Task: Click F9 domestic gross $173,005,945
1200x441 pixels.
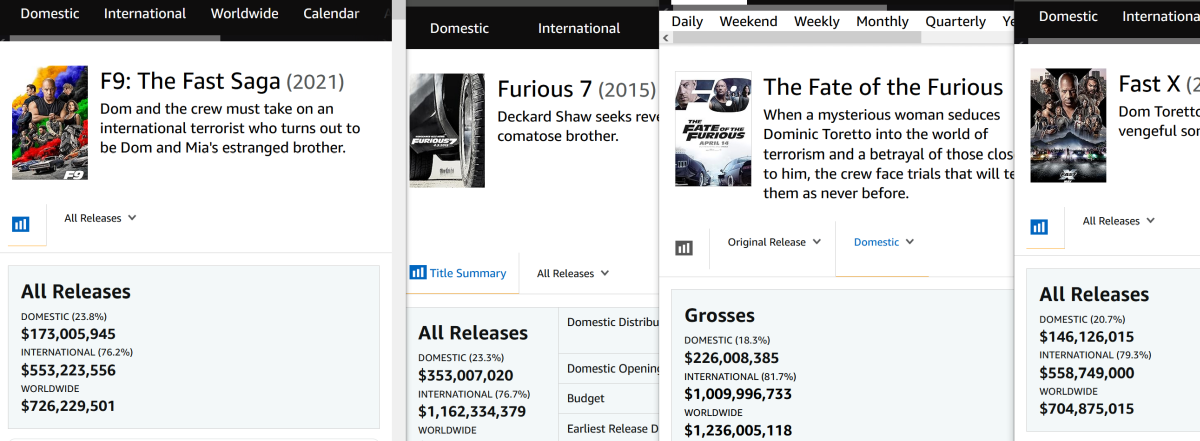Action: [x=68, y=334]
